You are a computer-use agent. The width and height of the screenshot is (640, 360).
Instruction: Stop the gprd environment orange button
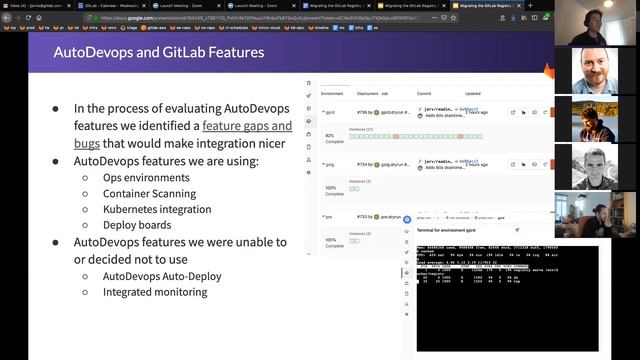coord(552,112)
